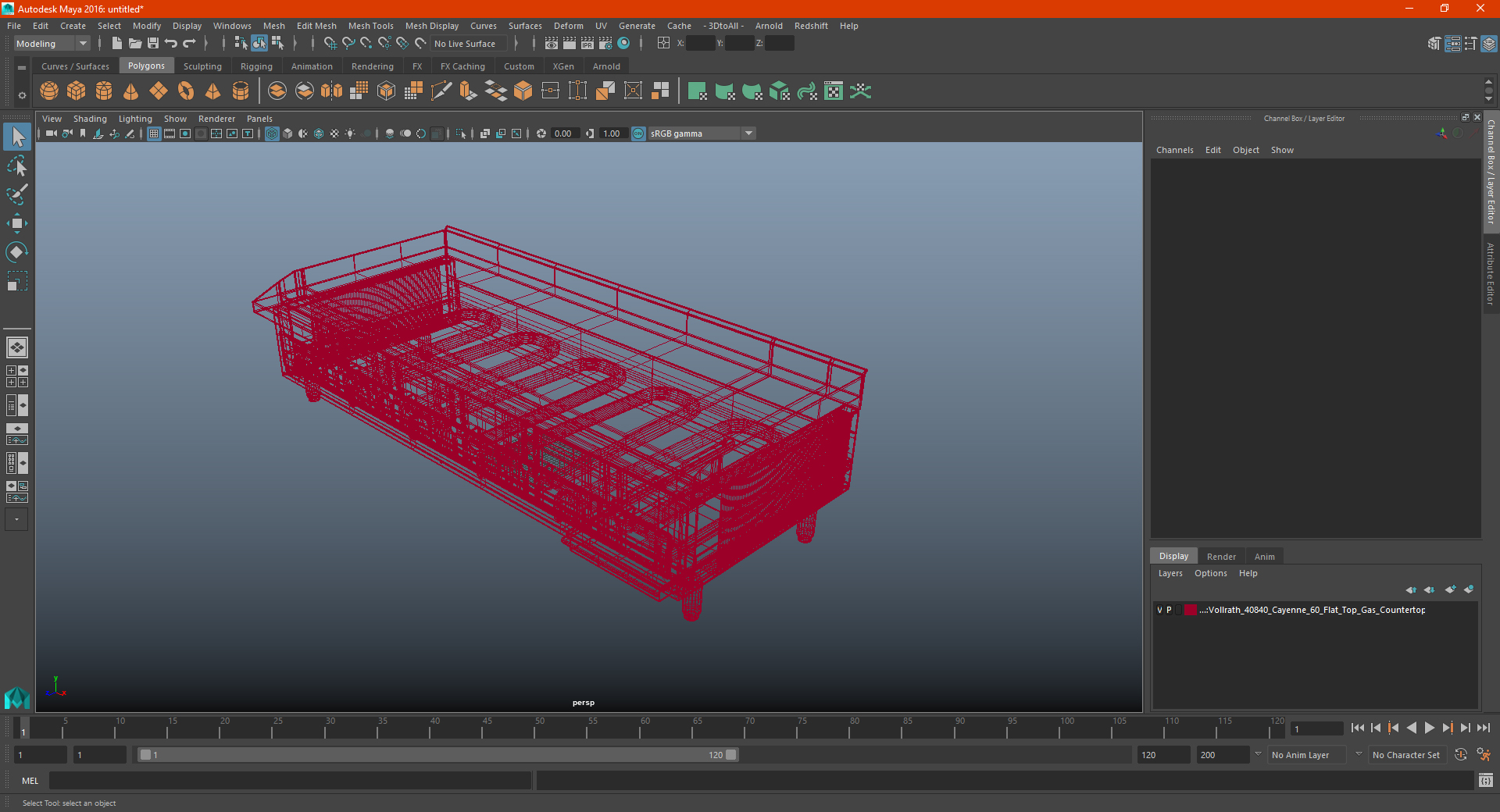Open the Modeling menu set dropdown
This screenshot has width=1500, height=812.
click(52, 44)
